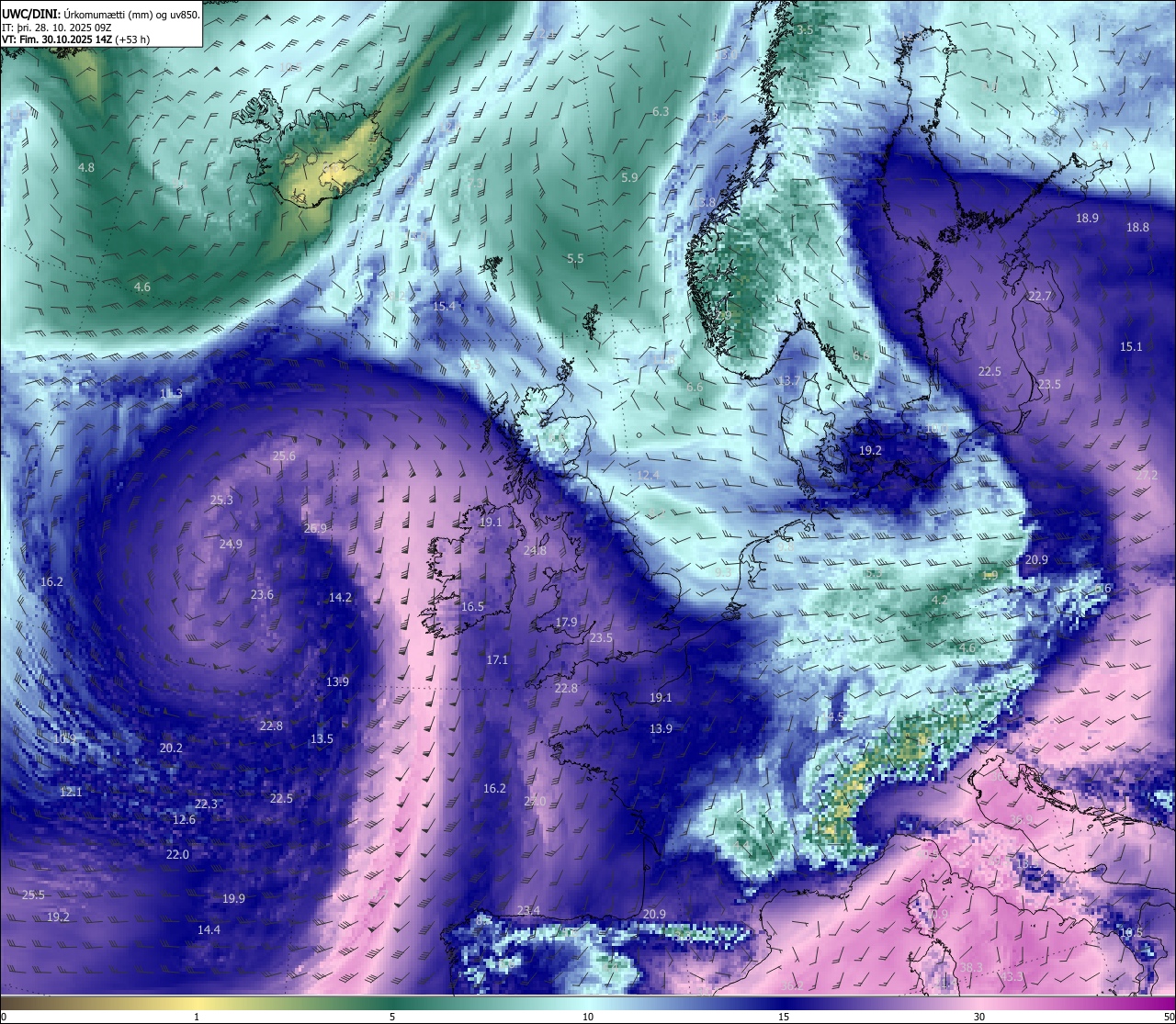
Task: Select the 25.5 value at the left edge
Action: pos(33,895)
